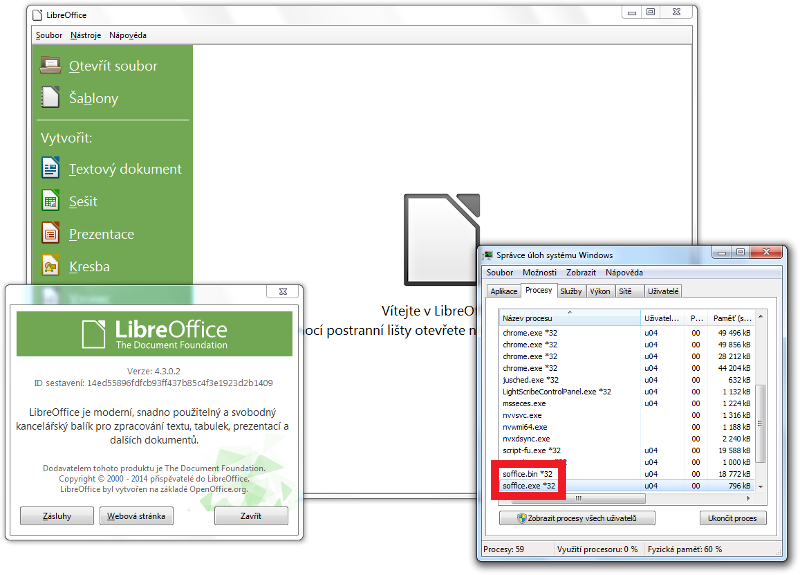Screen dimensions: 800x575
Task: Click Zobrazit procesy všech uživatelů button
Action: (577, 518)
